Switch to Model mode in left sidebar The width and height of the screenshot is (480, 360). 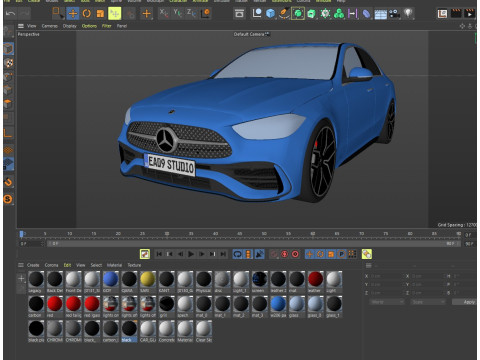(x=8, y=49)
